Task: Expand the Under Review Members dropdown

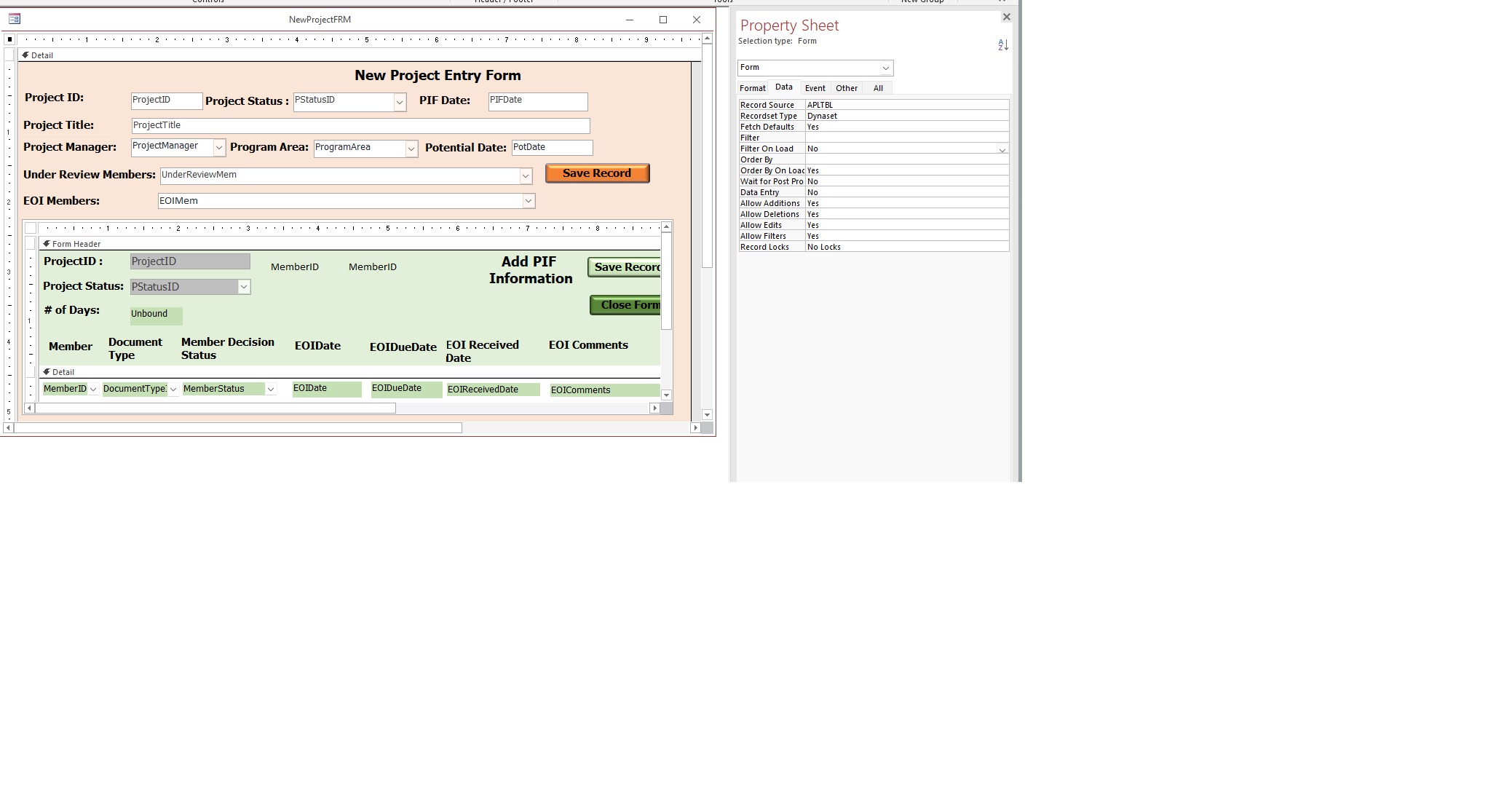Action: [526, 175]
